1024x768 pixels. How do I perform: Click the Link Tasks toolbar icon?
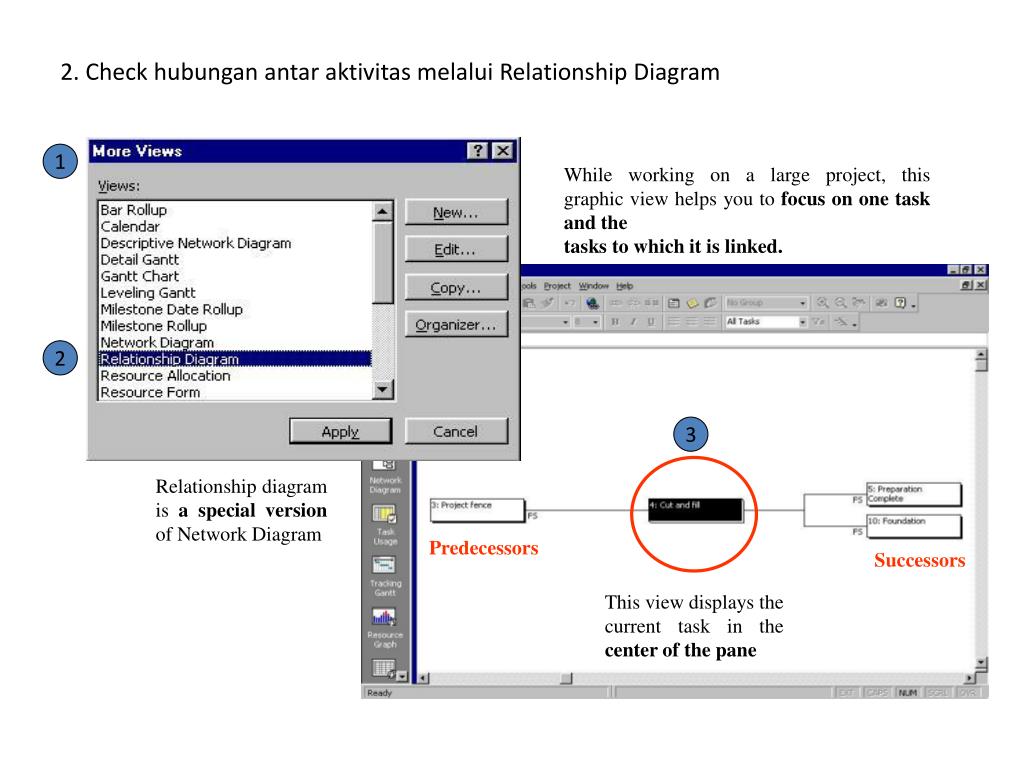pos(616,303)
